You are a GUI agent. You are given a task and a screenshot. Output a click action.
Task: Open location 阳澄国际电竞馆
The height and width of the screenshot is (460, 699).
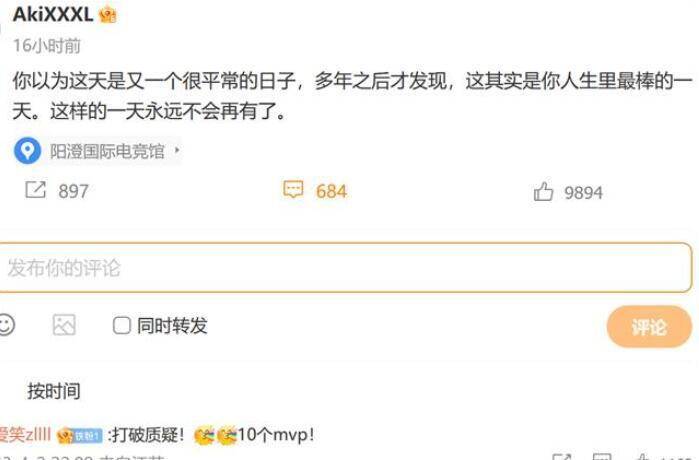click(107, 151)
